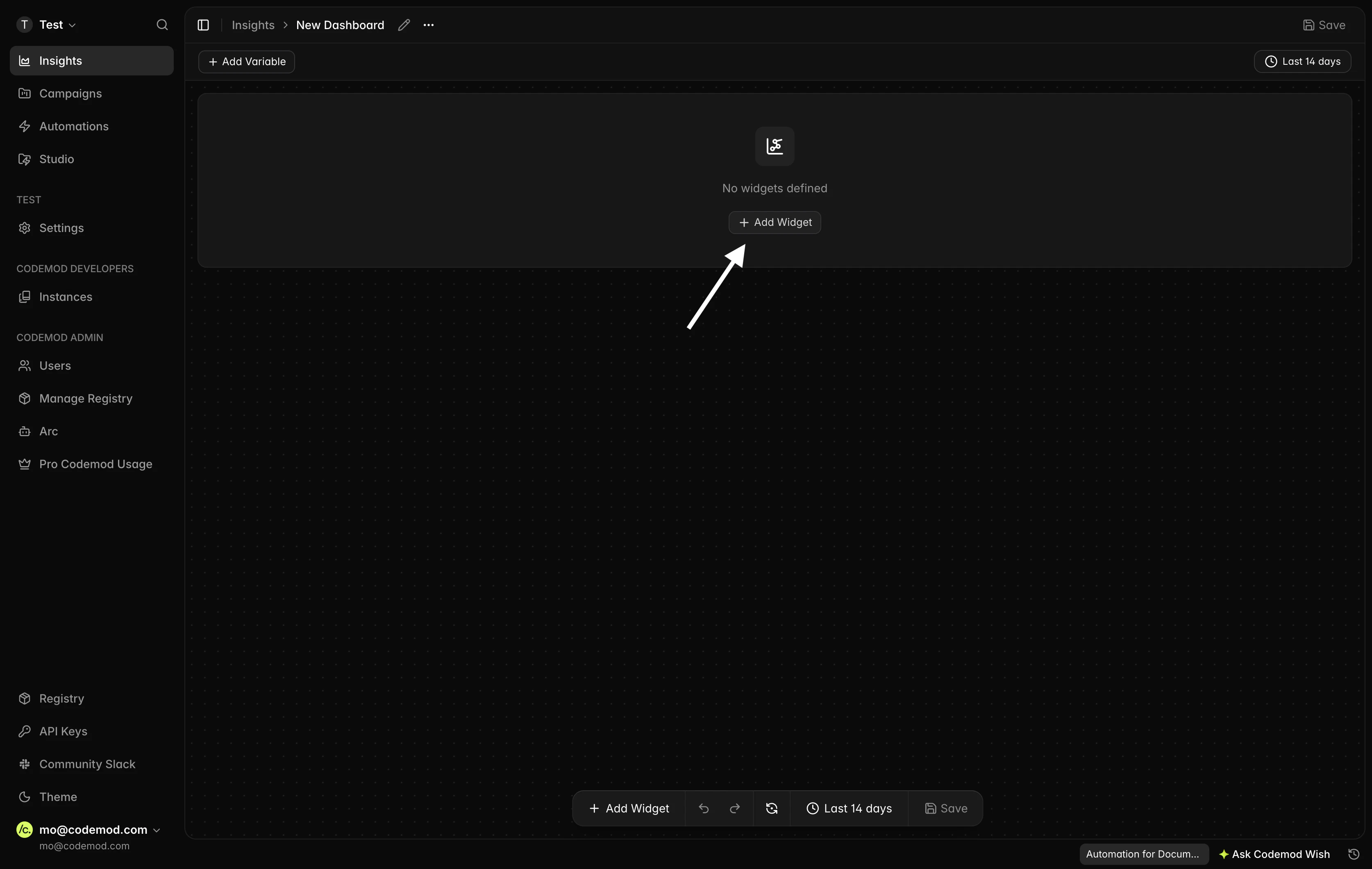
Task: Click the Studio edit icon in sidebar
Action: coord(25,159)
